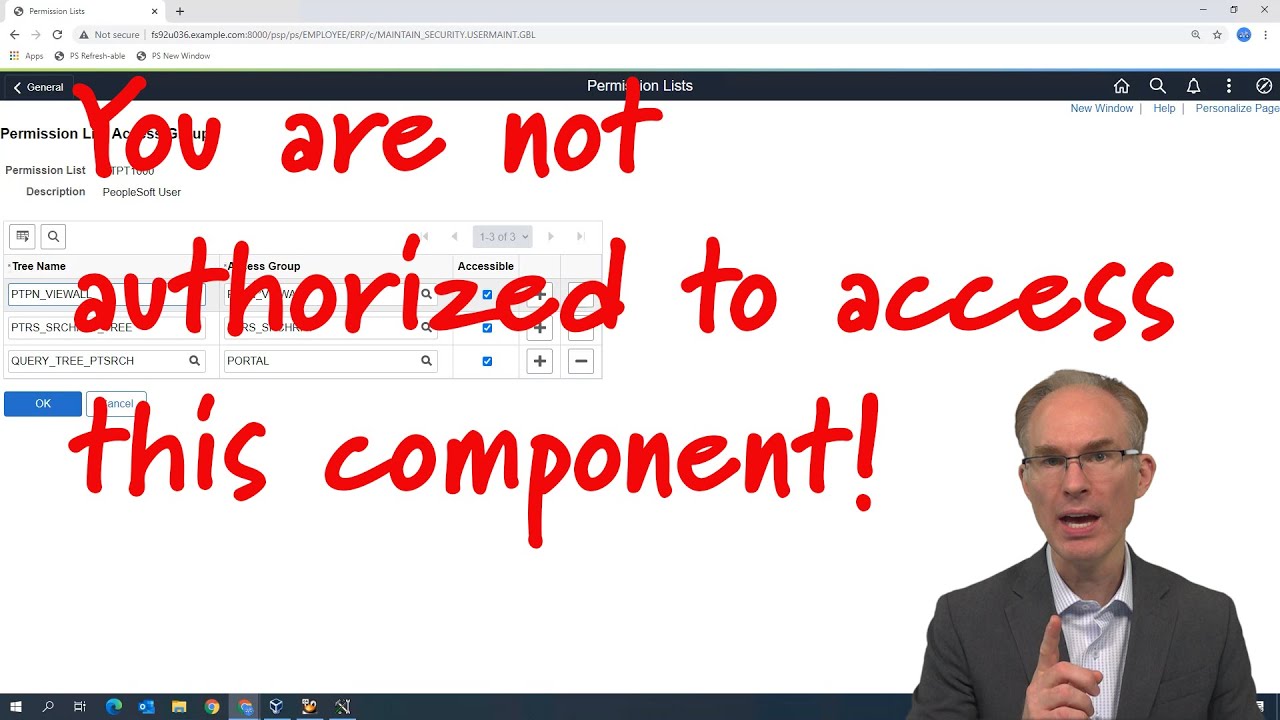Viewport: 1280px width, 720px height.
Task: Open Outlook from taskbar
Action: pyautogui.click(x=146, y=707)
